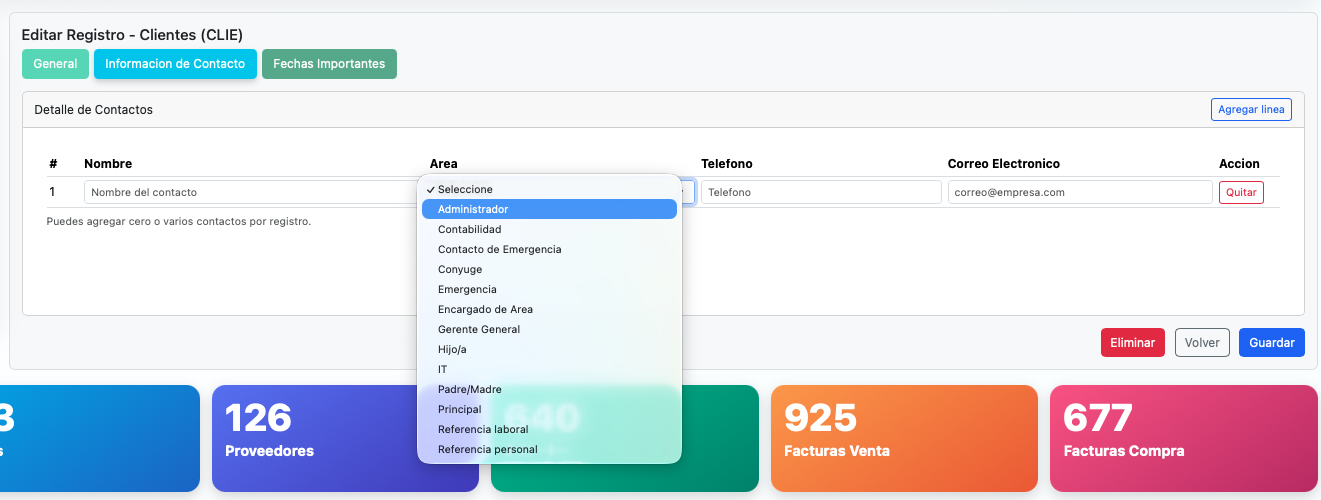The image size is (1321, 500).
Task: Focus the Nombre del contacto field
Action: pyautogui.click(x=250, y=192)
